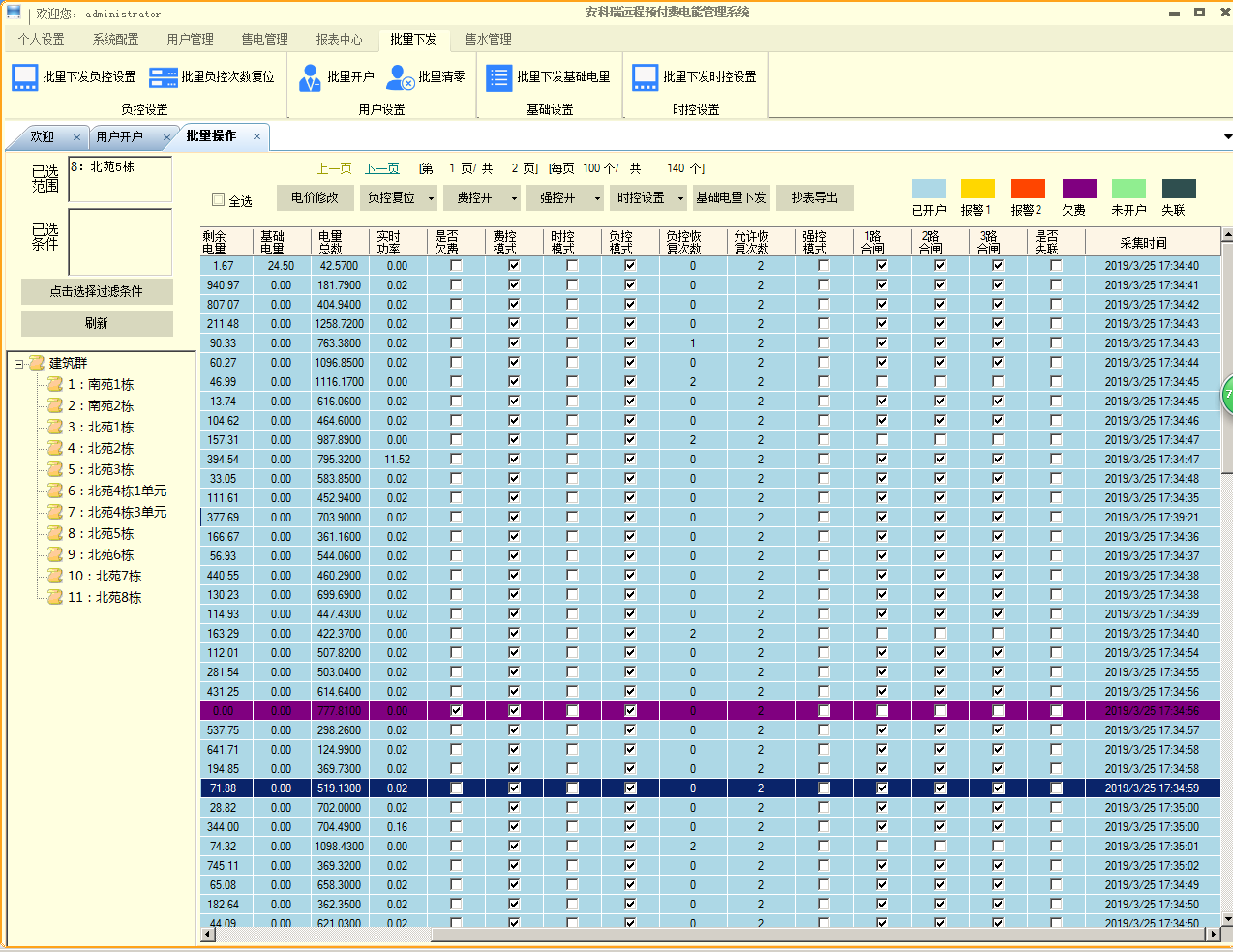Viewport: 1233px width, 952px height.
Task: Click the application icon in the title bar
Action: (x=14, y=13)
